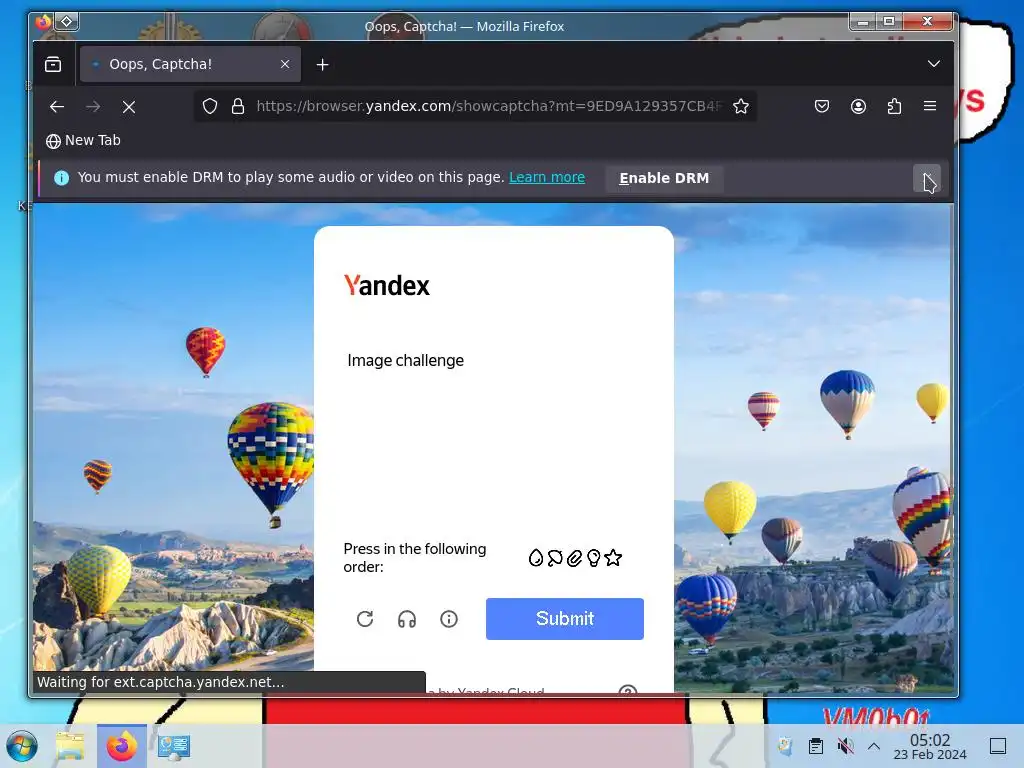Image resolution: width=1024 pixels, height=768 pixels.
Task: Open a new tab with plus button
Action: [x=323, y=64]
